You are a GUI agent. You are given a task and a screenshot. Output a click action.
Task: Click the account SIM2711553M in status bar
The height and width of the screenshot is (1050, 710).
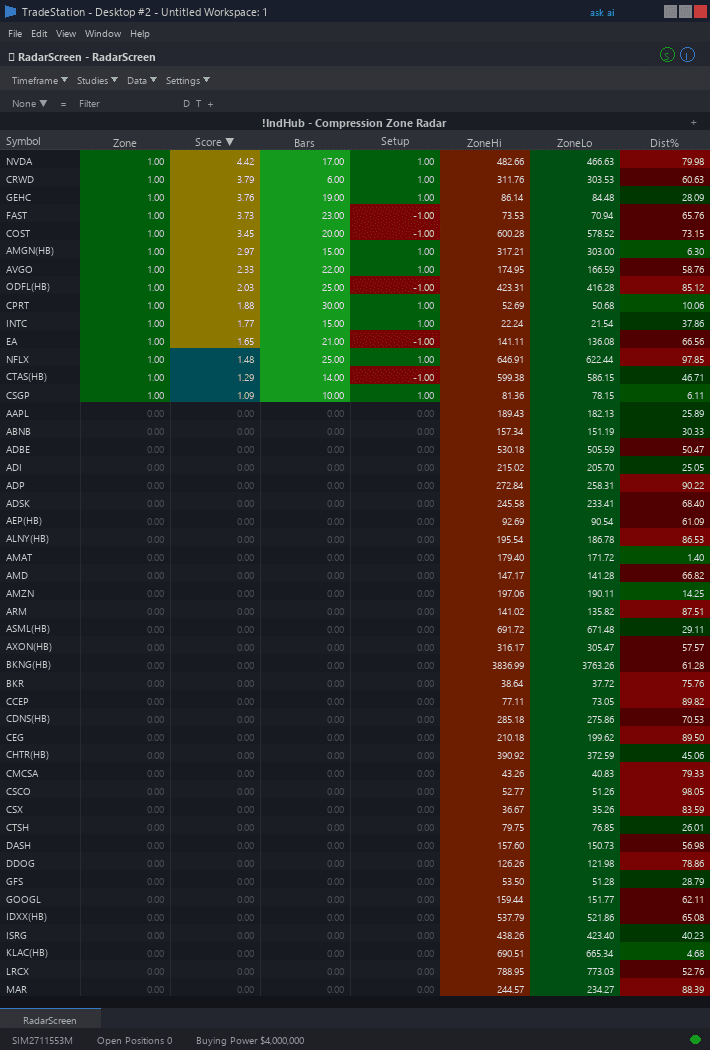coord(42,1041)
